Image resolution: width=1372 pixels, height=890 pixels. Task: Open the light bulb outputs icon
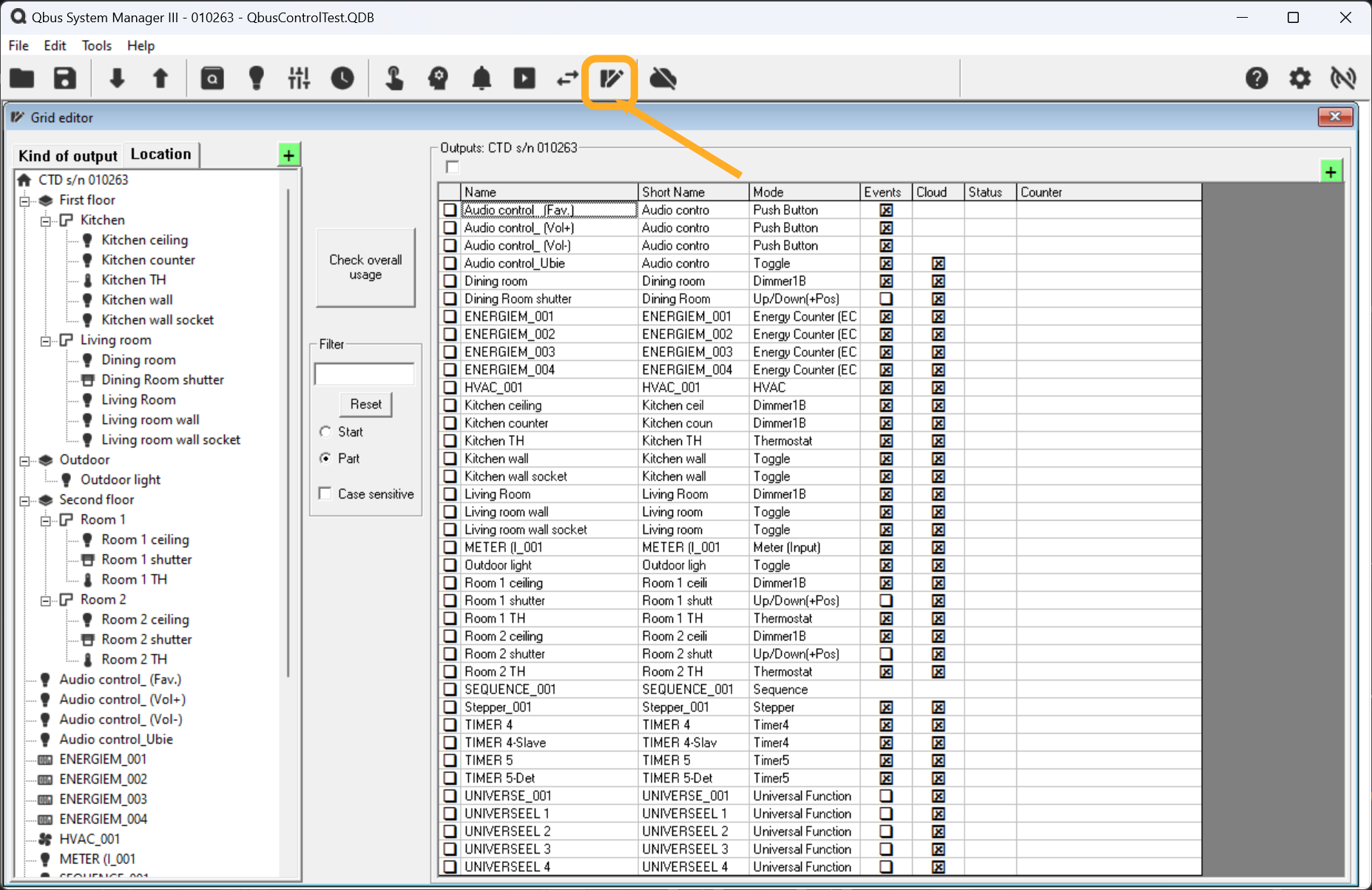(256, 78)
